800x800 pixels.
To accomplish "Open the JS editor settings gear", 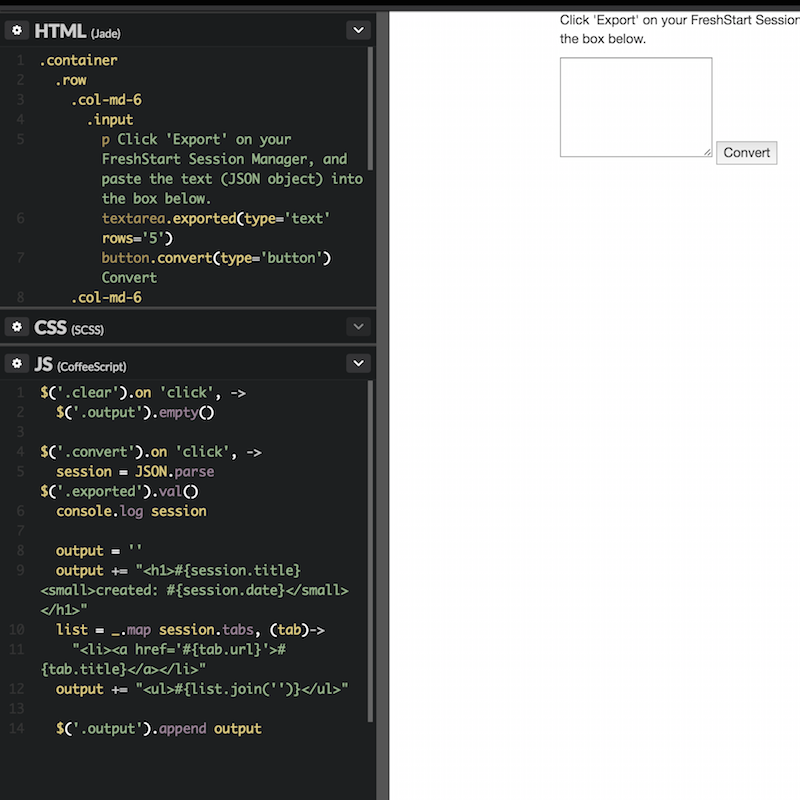I will (17, 364).
